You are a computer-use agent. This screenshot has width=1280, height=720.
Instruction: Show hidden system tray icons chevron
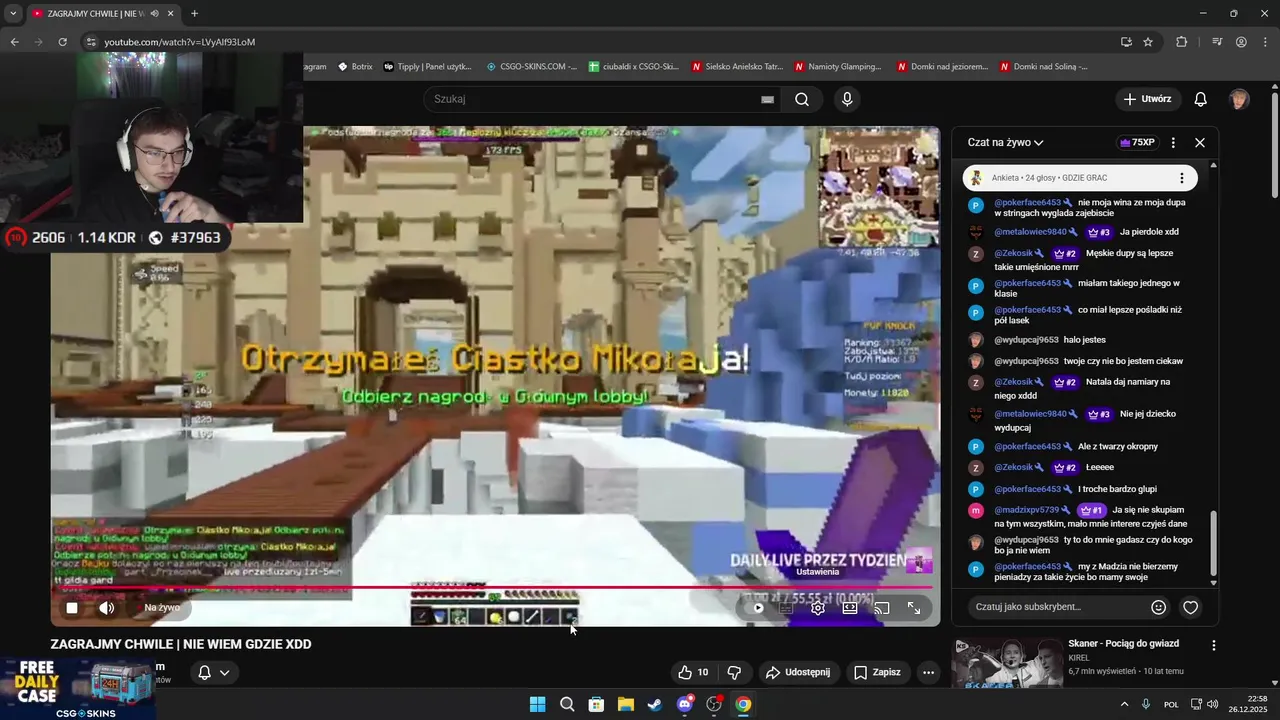click(x=1124, y=704)
